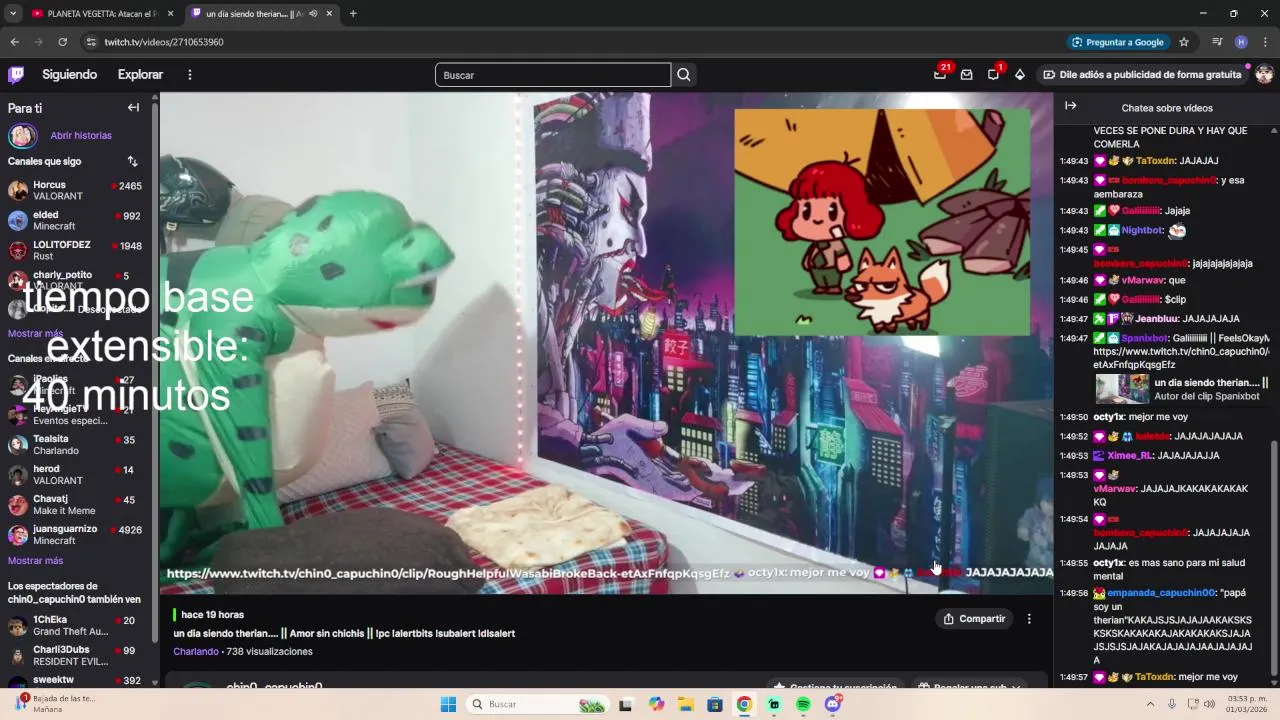Viewport: 1280px width, 720px height.
Task: Click Dile adiós a publicidad button
Action: [x=1142, y=74]
